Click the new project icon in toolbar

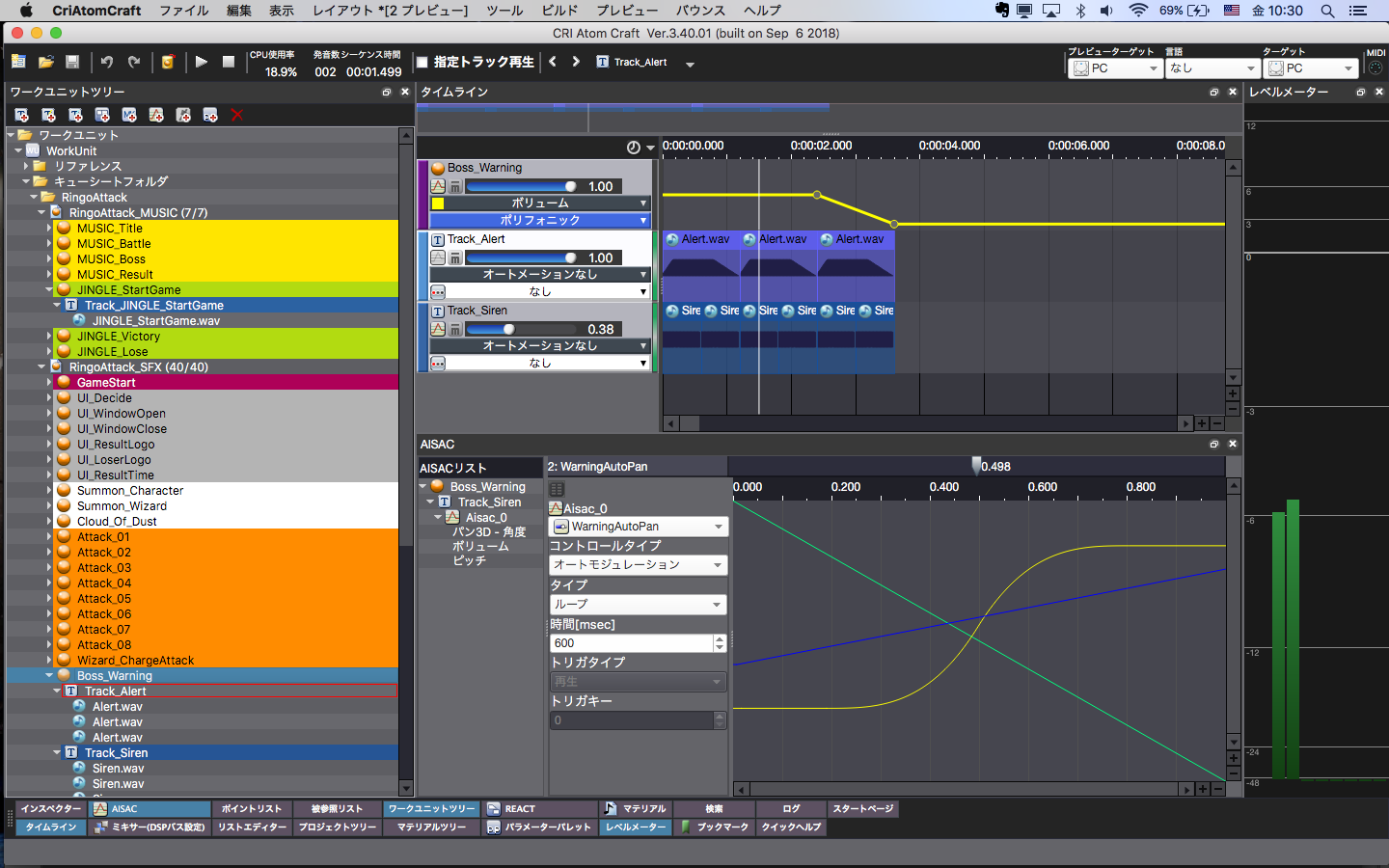coord(18,62)
